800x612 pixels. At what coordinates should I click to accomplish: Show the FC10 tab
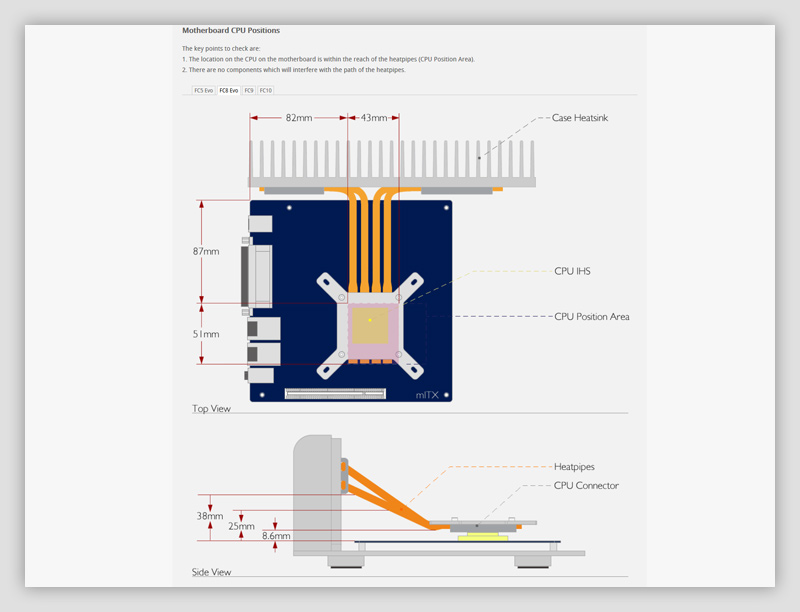coord(265,90)
